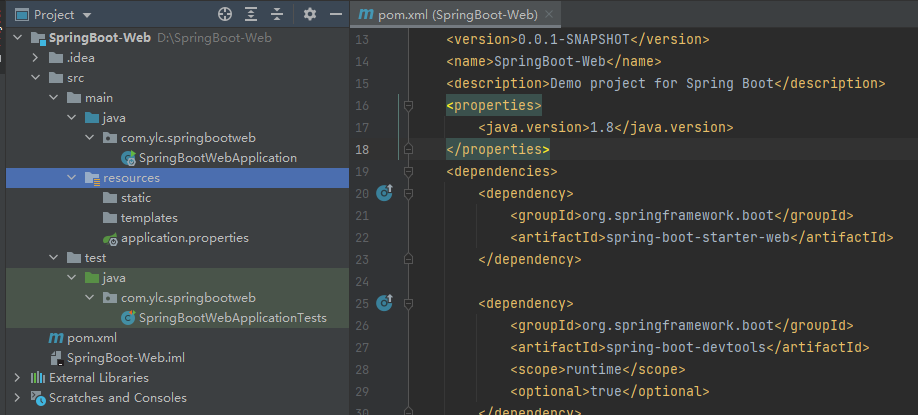The width and height of the screenshot is (918, 415).
Task: Click the Maven icon on editor tab
Action: [x=366, y=15]
